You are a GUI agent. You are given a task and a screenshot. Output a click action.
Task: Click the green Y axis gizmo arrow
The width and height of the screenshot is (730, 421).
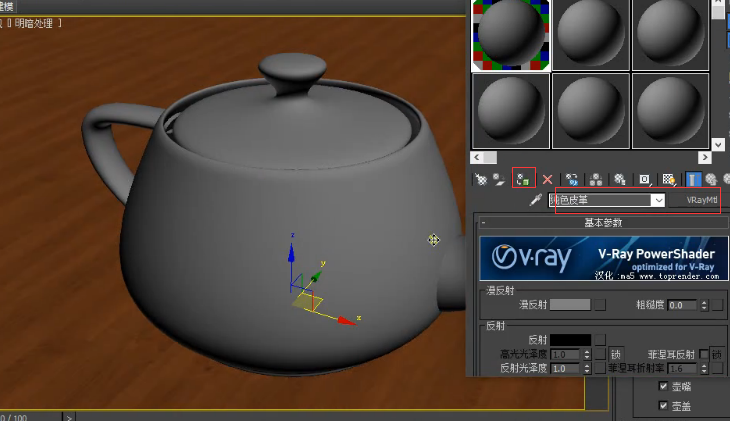coord(317,277)
